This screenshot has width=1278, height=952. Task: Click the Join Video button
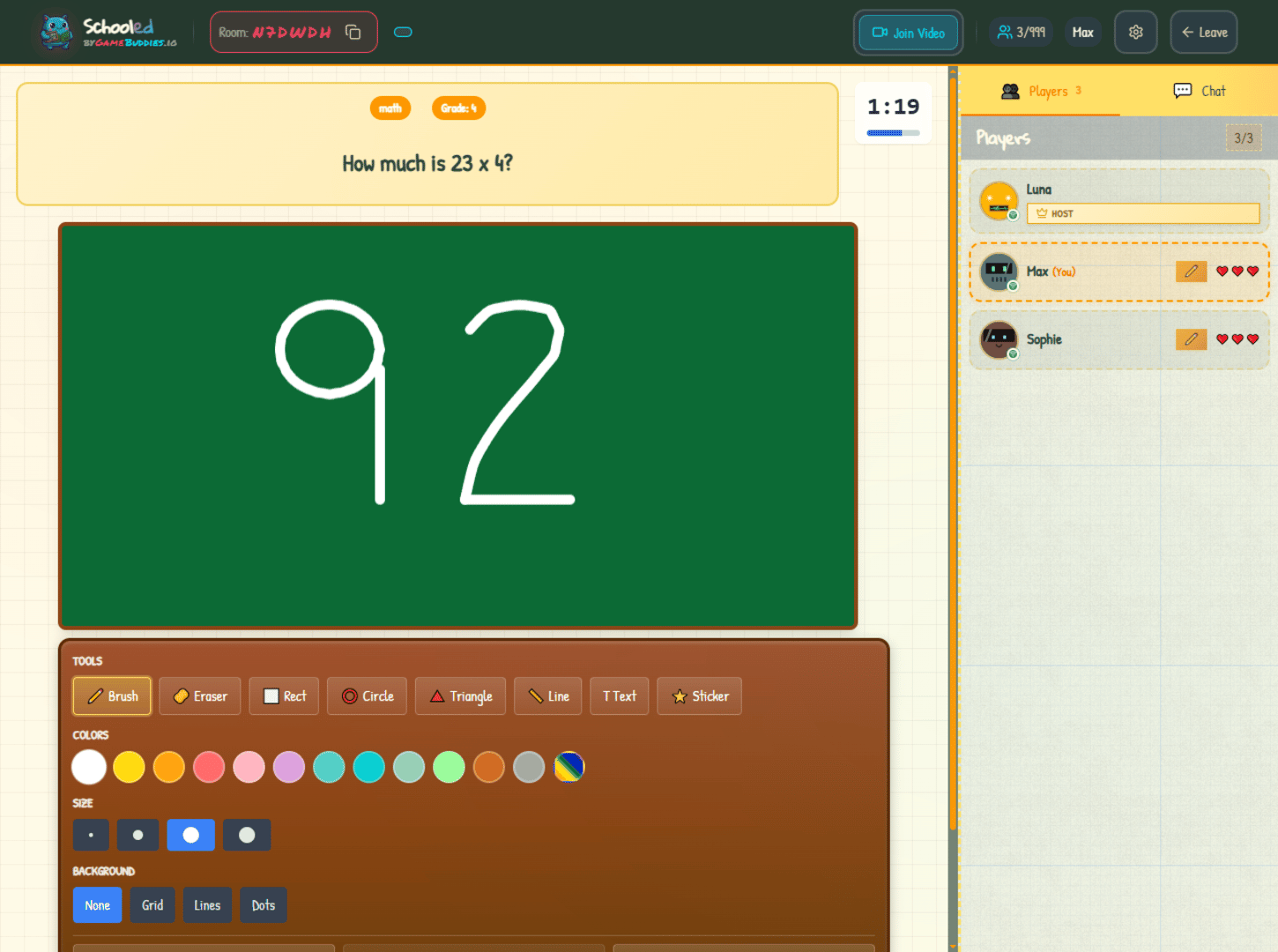tap(908, 33)
